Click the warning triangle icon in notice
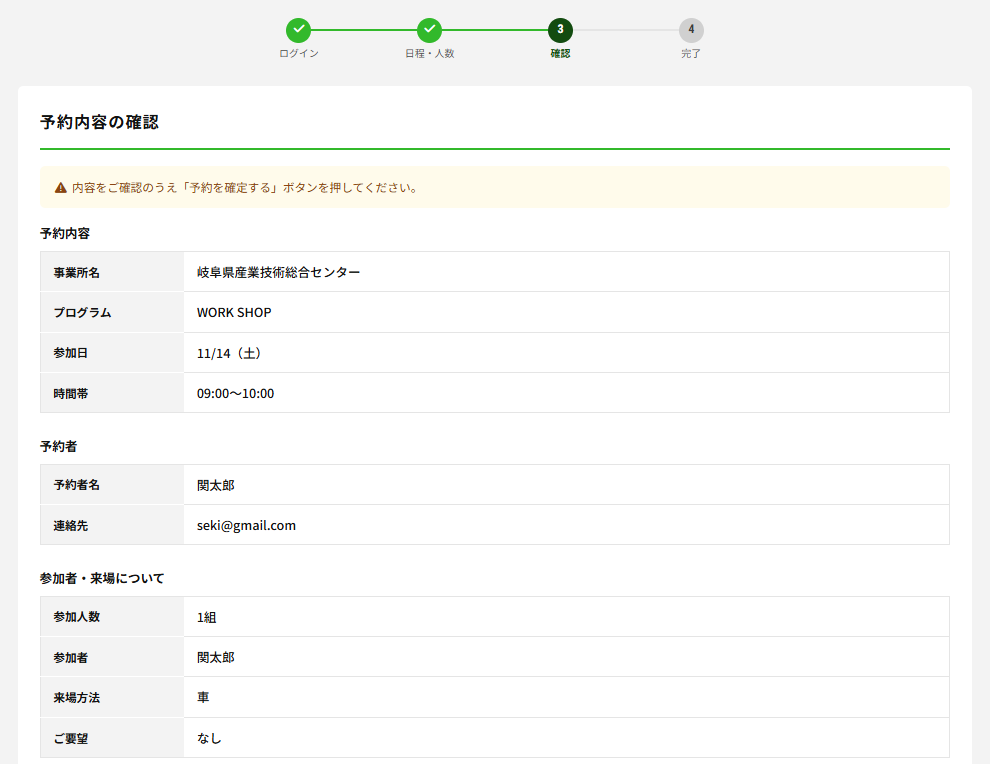Viewport: 990px width, 764px height. coord(61,188)
